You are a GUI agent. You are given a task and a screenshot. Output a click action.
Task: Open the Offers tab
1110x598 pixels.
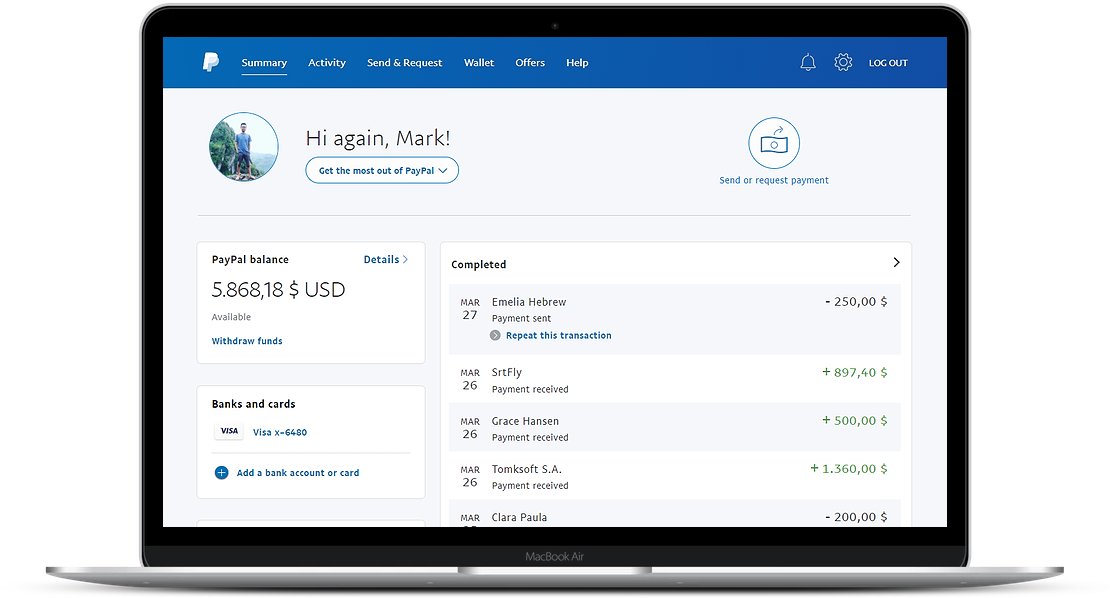coord(530,63)
